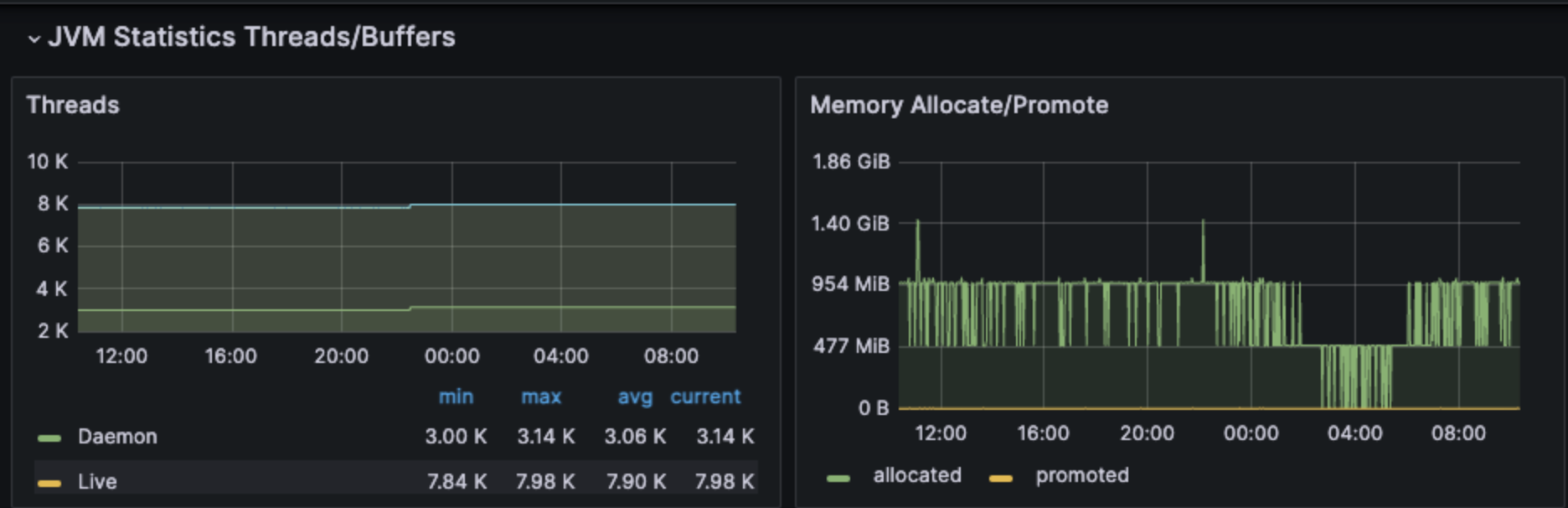Image resolution: width=1568 pixels, height=508 pixels.
Task: Collapse the JVM Statistics Threads/Buffers row
Action: click(34, 39)
